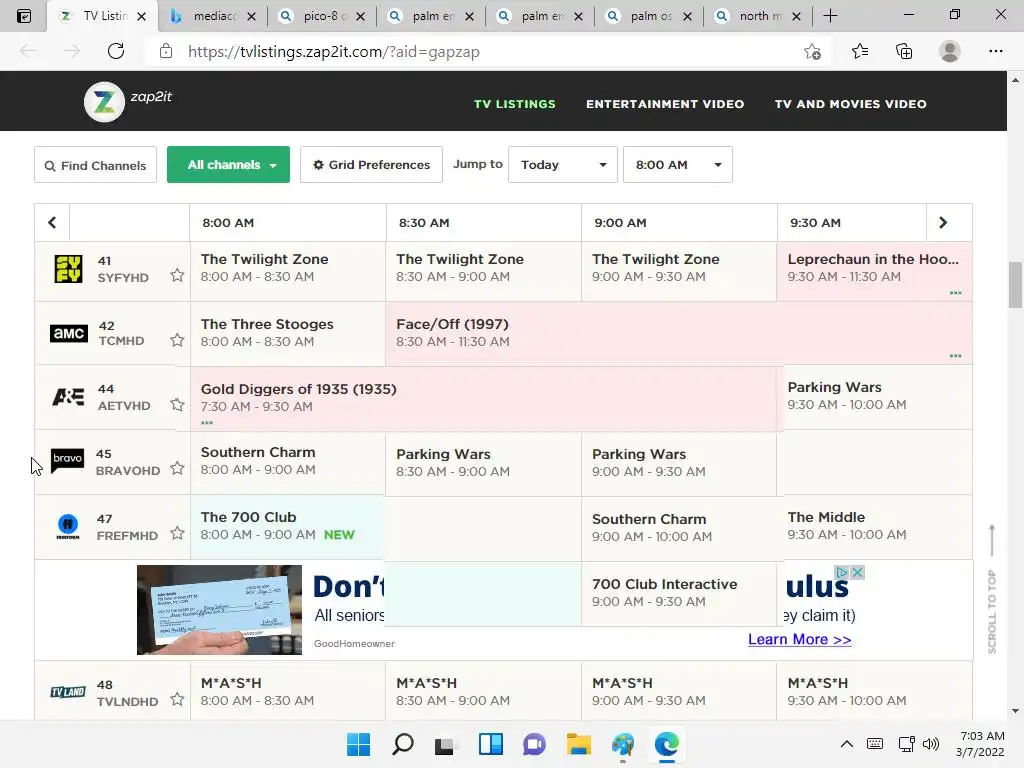Image resolution: width=1024 pixels, height=768 pixels.
Task: Open the volume tray icon
Action: coord(931,744)
